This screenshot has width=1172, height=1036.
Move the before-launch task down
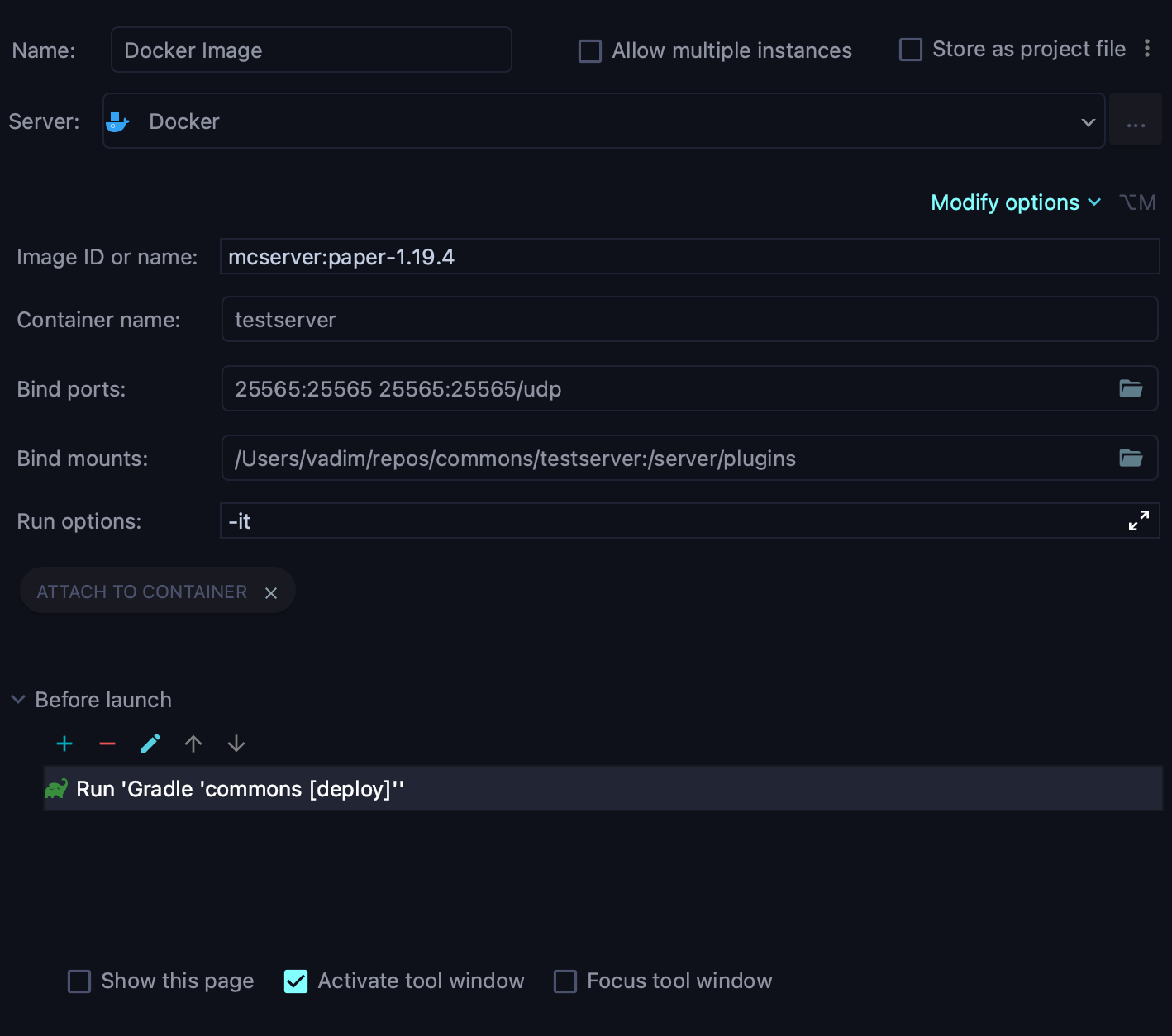236,744
